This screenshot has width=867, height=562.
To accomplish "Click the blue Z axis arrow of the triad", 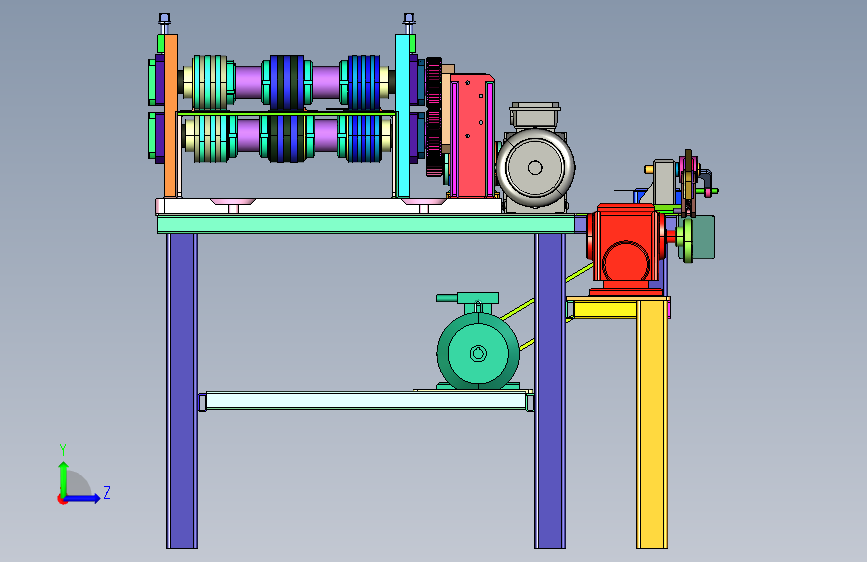I will point(83,498).
